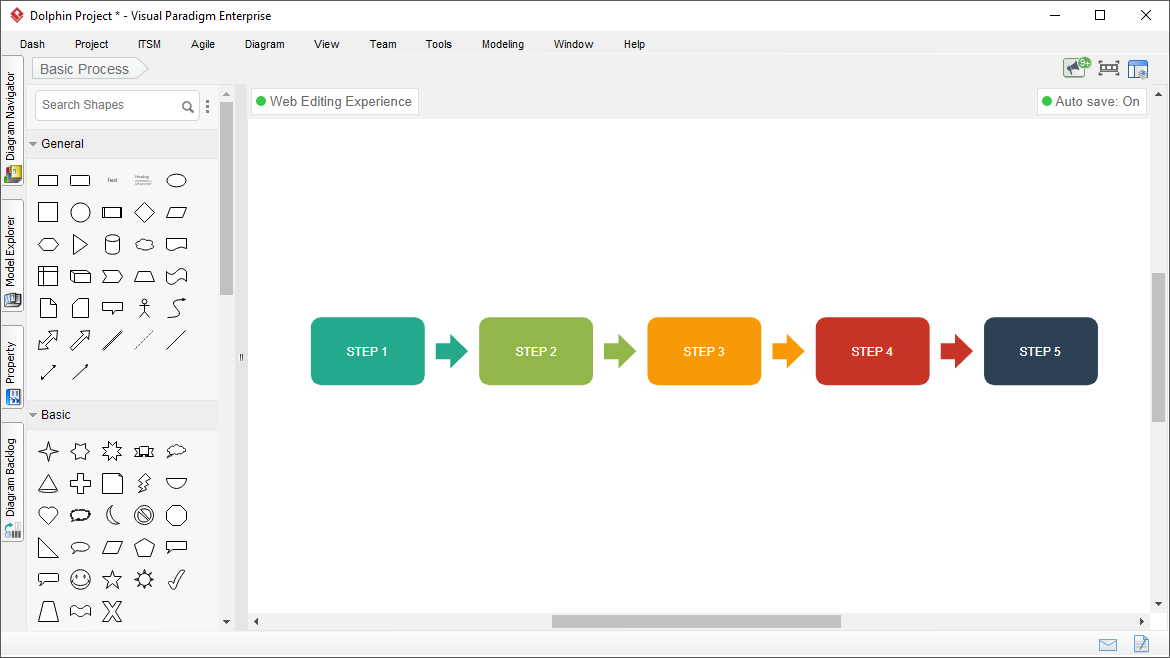Viewport: 1170px width, 658px height.
Task: Select the heart shape in Basic
Action: pyautogui.click(x=48, y=516)
